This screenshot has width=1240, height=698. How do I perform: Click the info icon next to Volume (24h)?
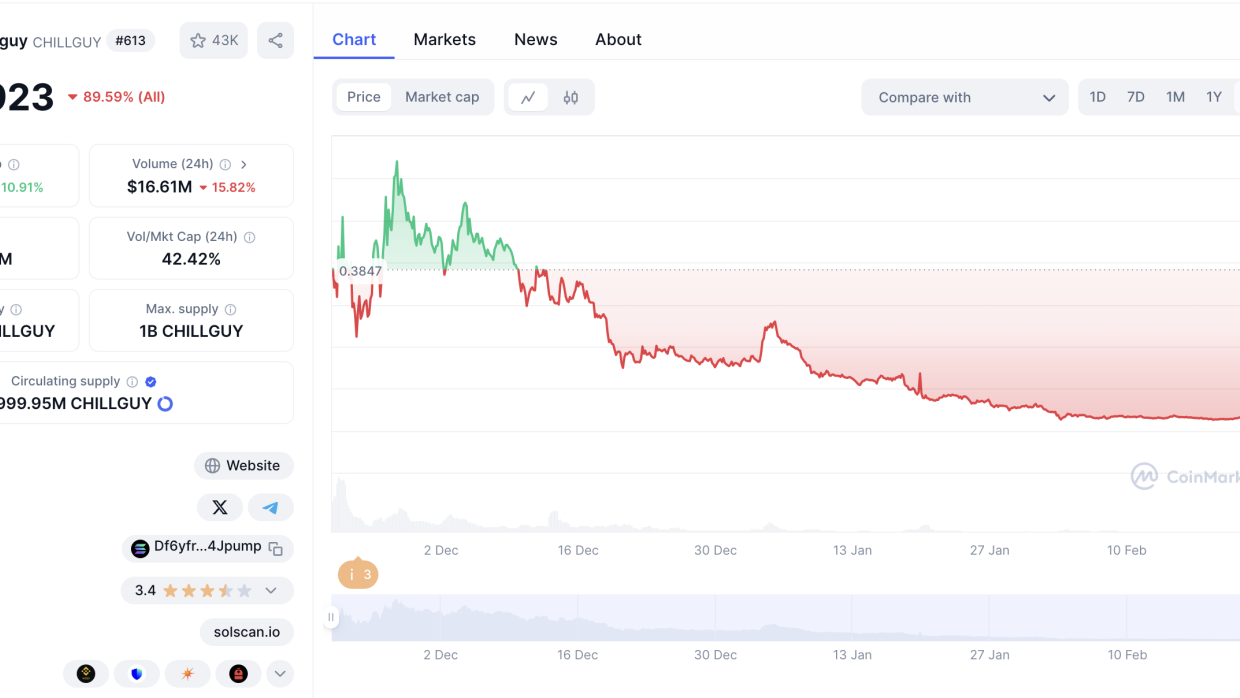point(225,164)
